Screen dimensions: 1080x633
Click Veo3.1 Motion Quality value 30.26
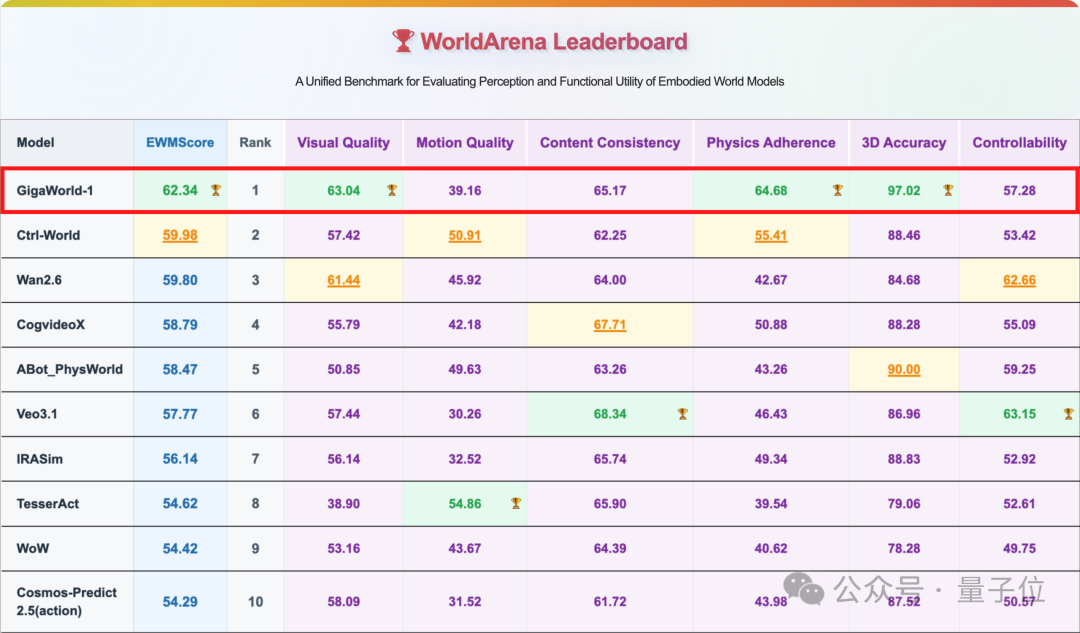pos(465,414)
